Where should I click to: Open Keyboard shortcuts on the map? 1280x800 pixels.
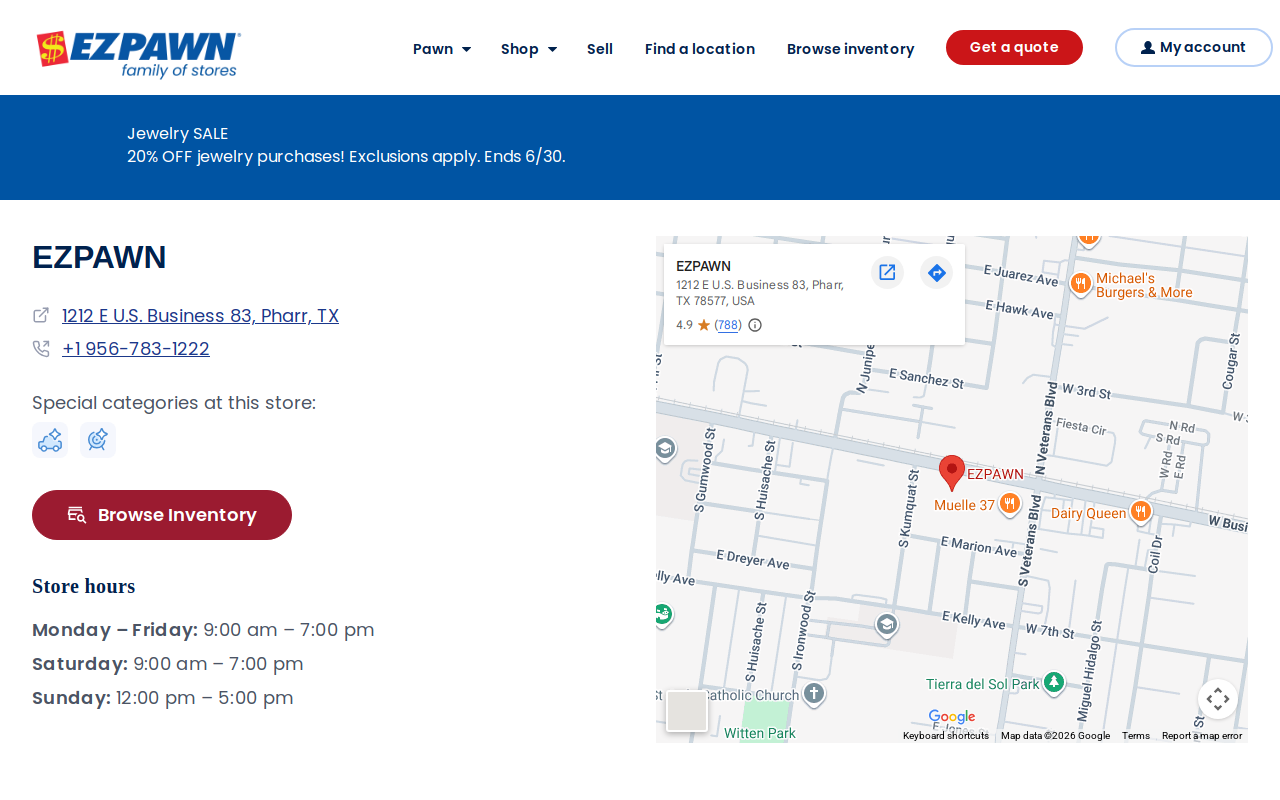(946, 736)
